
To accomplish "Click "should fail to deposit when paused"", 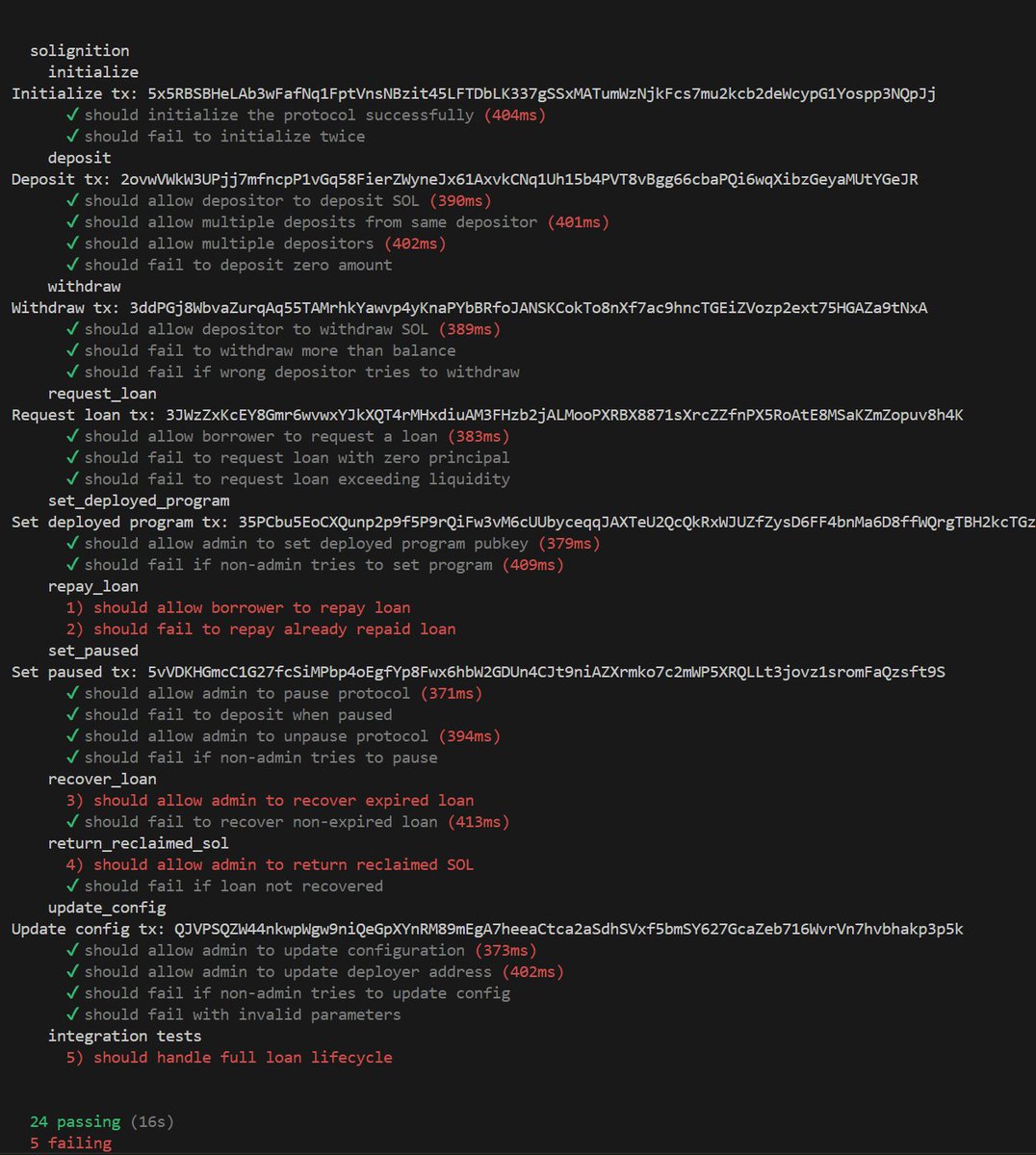I will [x=229, y=714].
